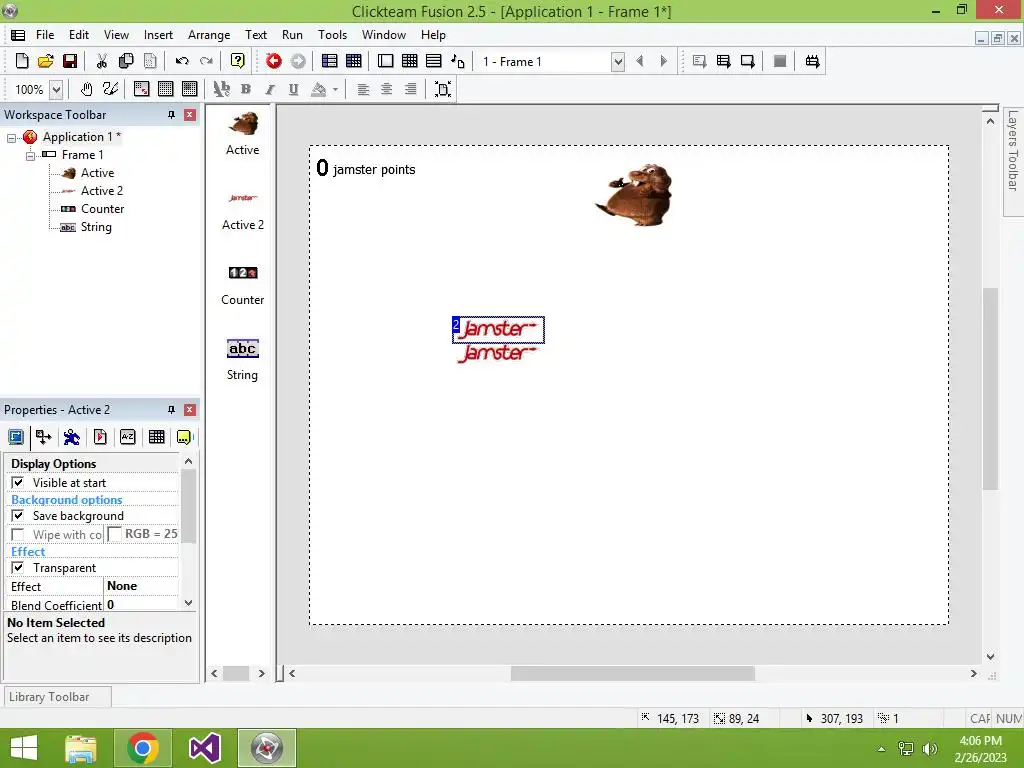Open the Arrange menu
This screenshot has width=1024, height=768.
209,35
